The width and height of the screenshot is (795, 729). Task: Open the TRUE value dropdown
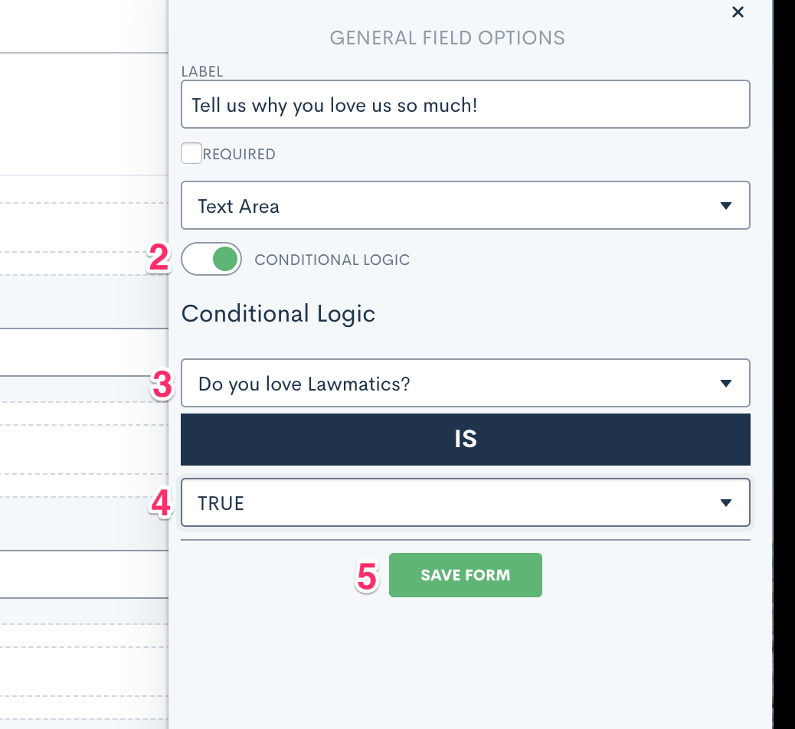[x=465, y=502]
